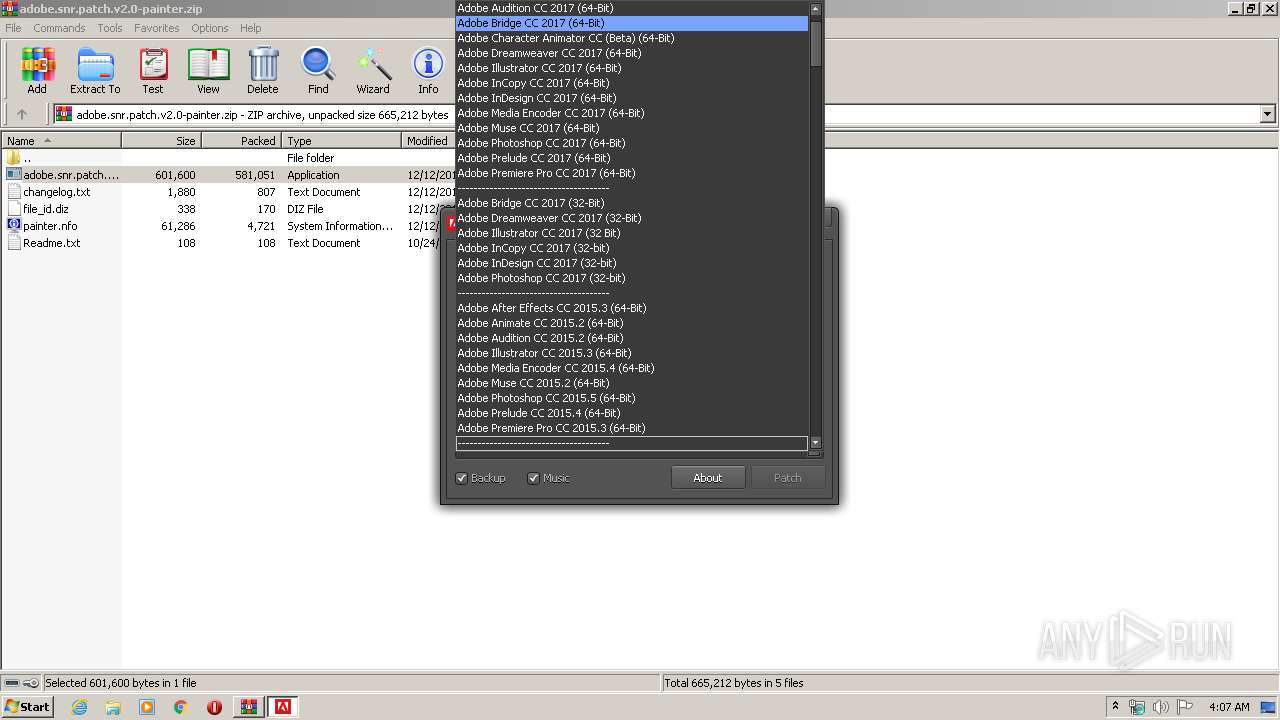The height and width of the screenshot is (720, 1280).
Task: Toggle the Backup checkbox
Action: pos(462,478)
